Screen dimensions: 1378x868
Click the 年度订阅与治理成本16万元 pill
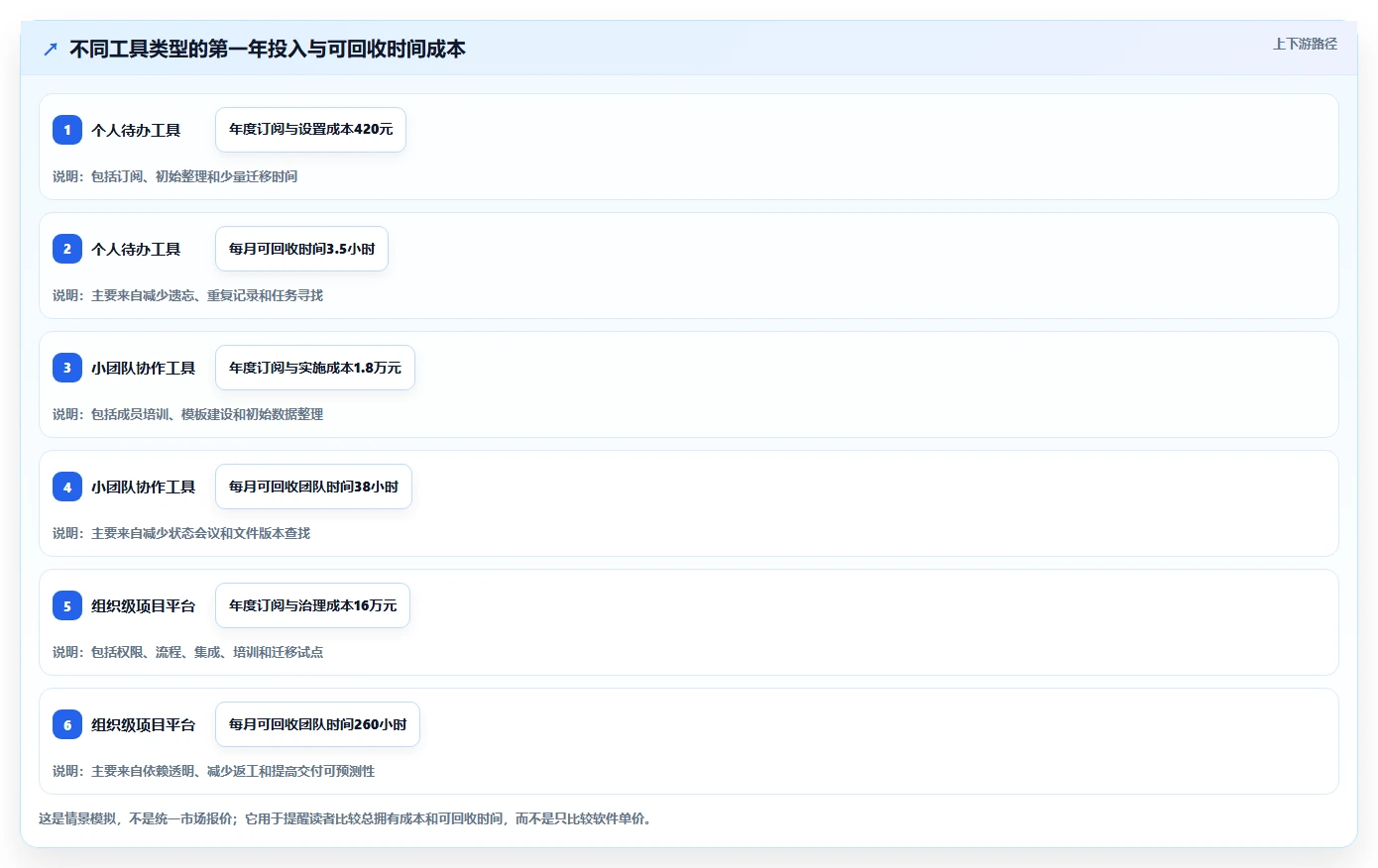pos(312,605)
